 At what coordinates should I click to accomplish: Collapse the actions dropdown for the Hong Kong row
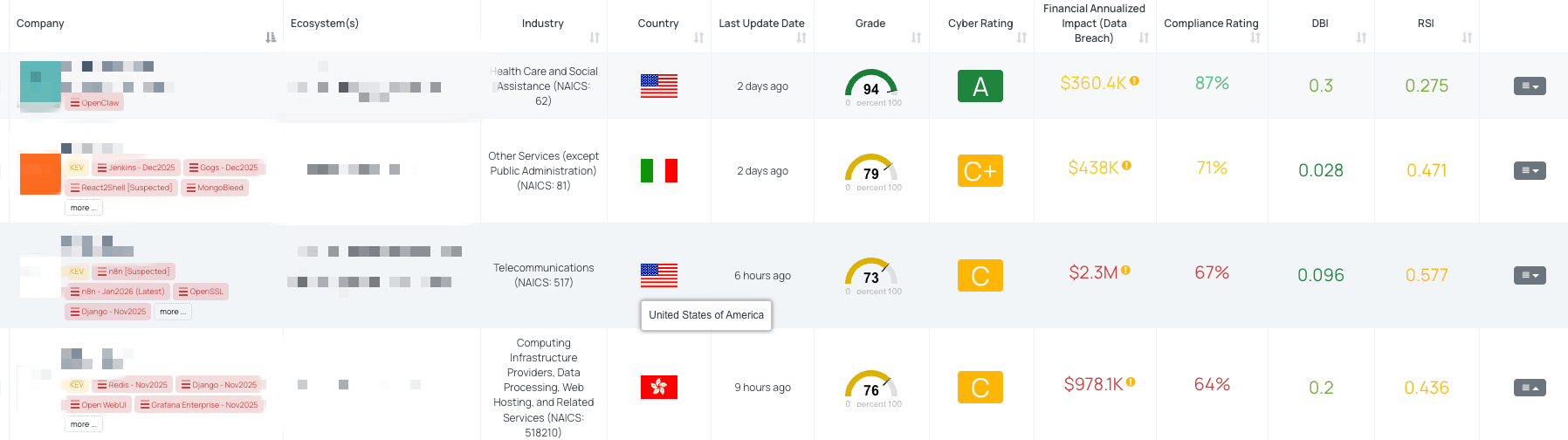(x=1530, y=387)
